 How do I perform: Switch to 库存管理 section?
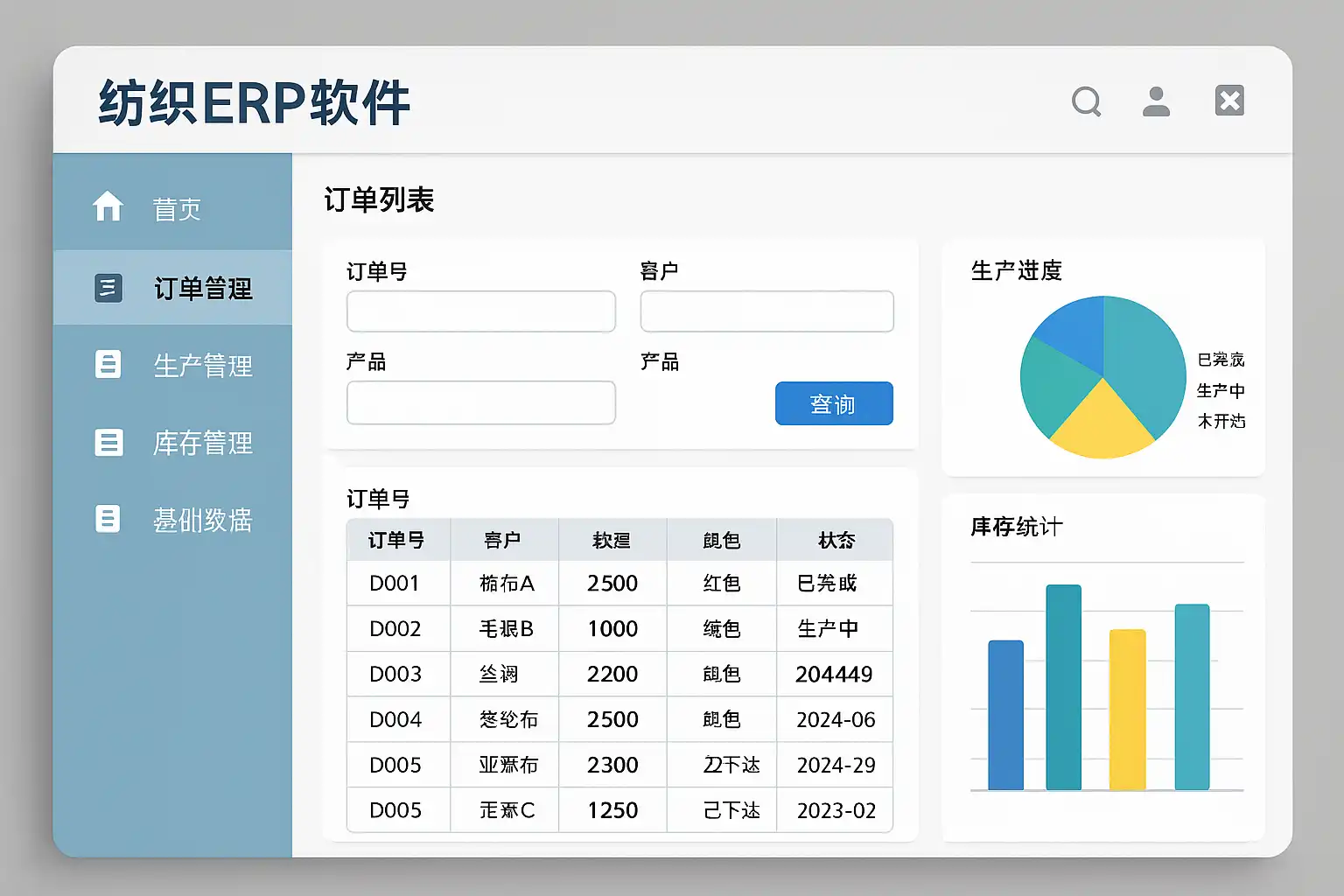click(x=202, y=443)
